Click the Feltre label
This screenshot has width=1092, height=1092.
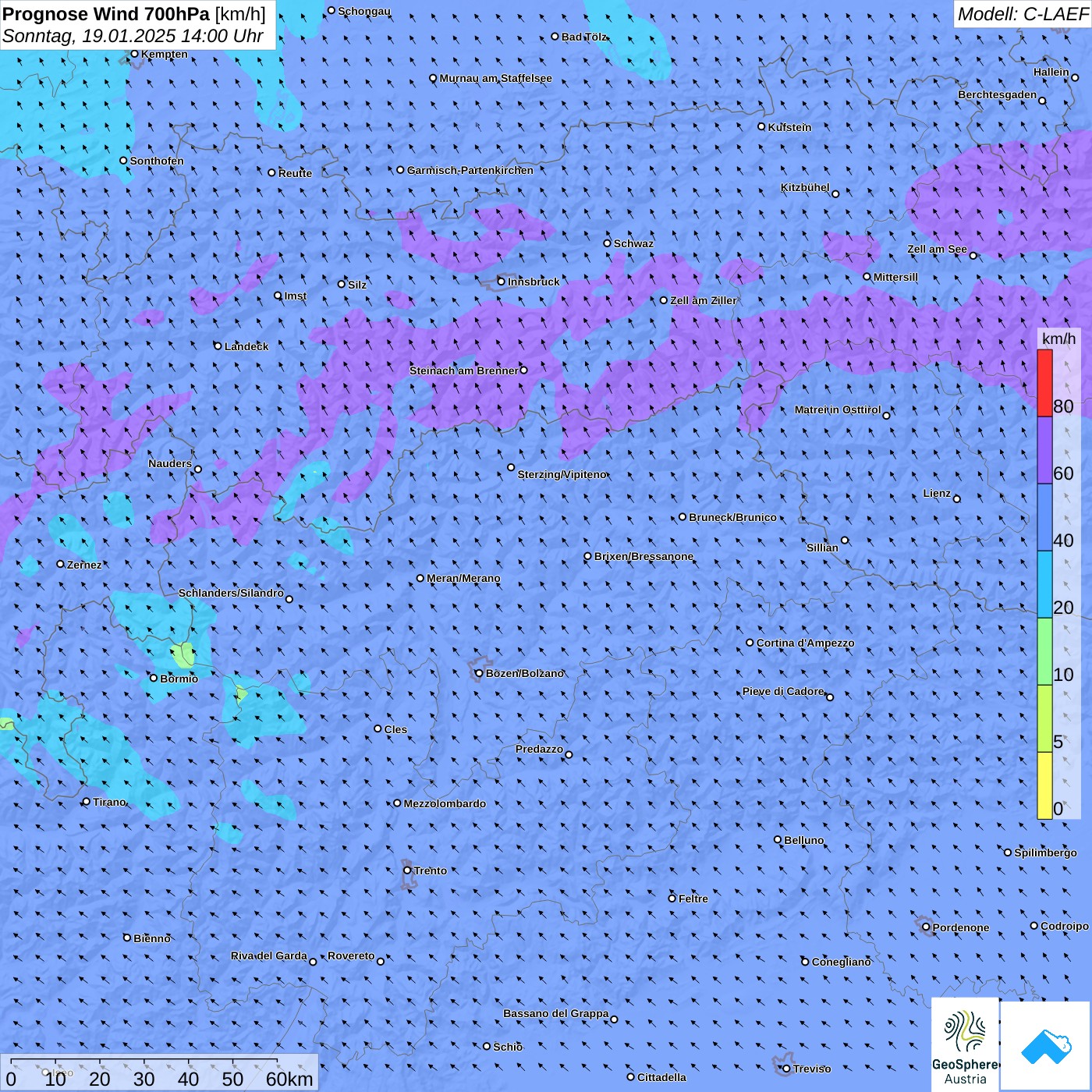(693, 899)
